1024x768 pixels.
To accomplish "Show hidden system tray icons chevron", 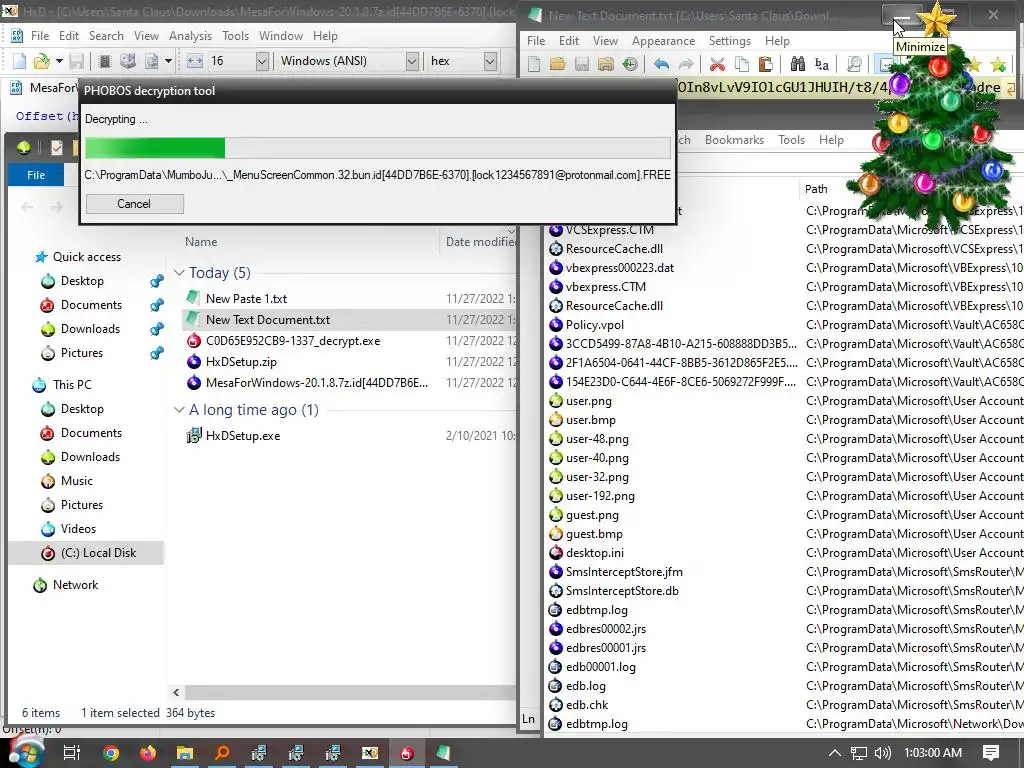I will (x=835, y=753).
